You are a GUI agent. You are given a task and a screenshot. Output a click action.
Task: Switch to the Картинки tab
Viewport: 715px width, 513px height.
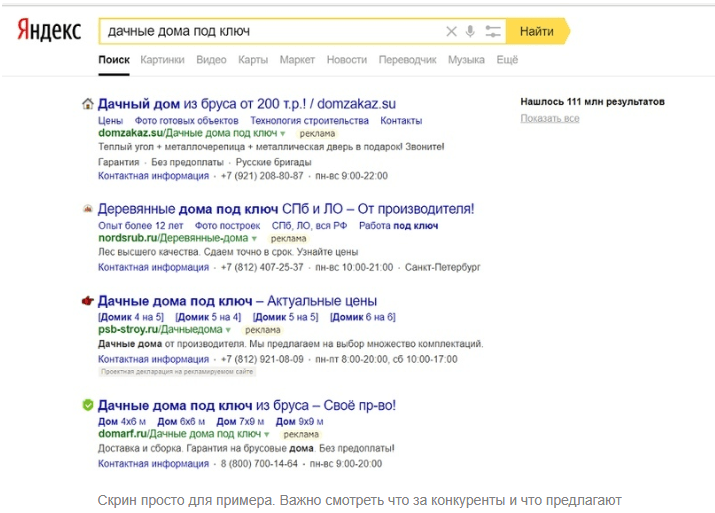162,60
